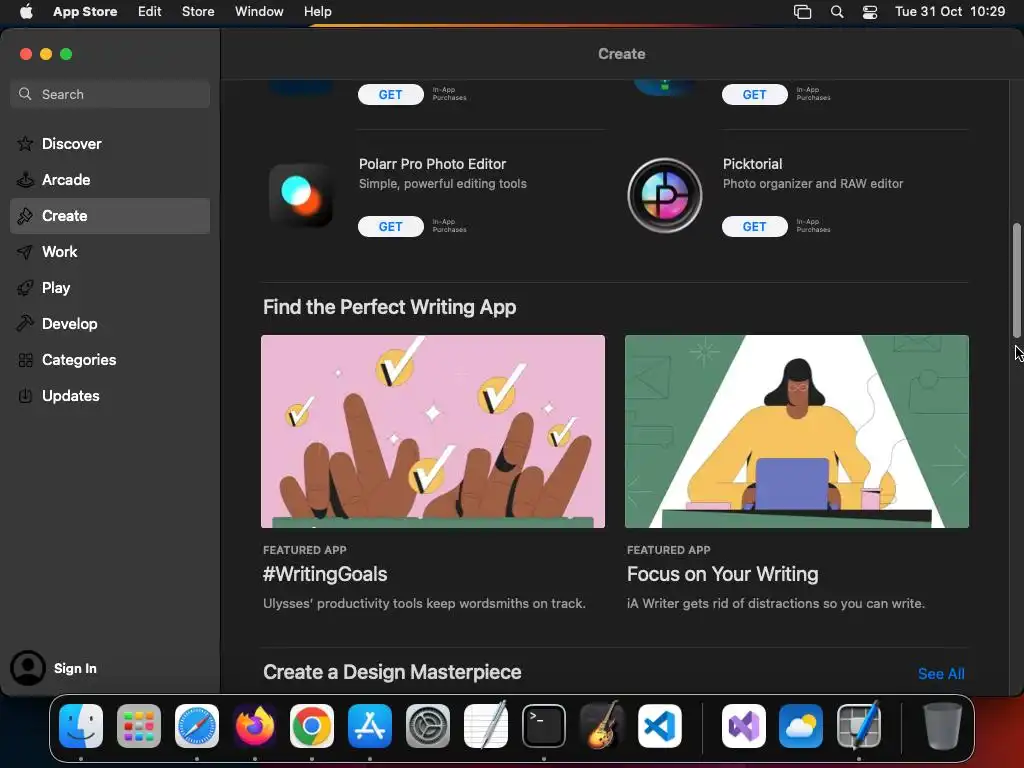Open the grid-and-pencil app in the Dock
This screenshot has height=768, width=1024.
coord(859,725)
